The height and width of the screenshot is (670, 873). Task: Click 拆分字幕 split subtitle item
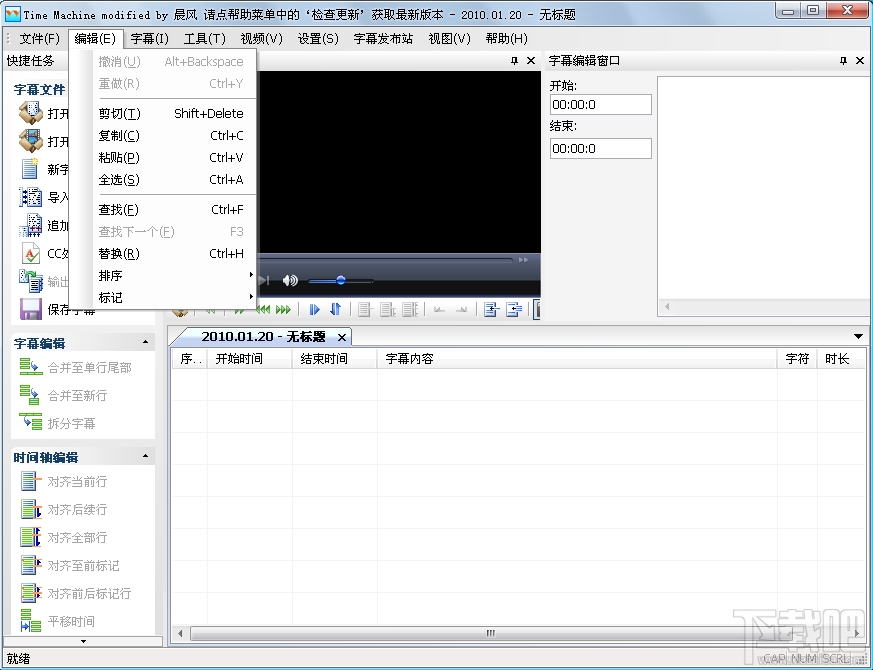point(57,423)
